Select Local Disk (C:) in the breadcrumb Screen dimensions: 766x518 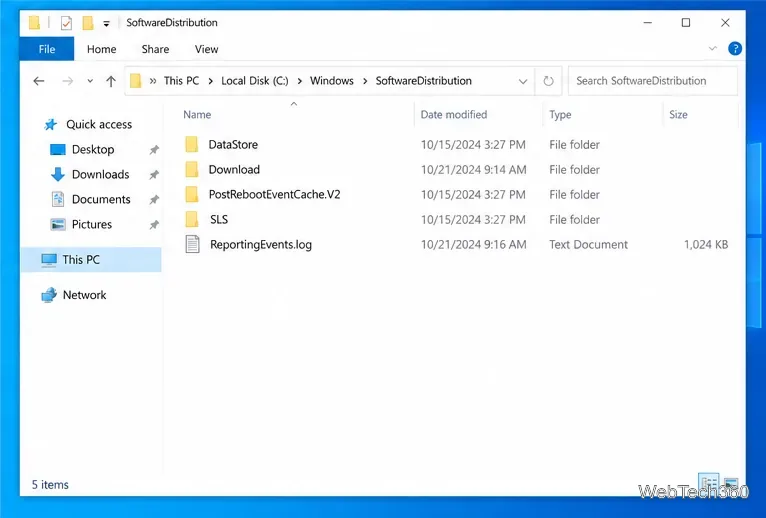[255, 81]
